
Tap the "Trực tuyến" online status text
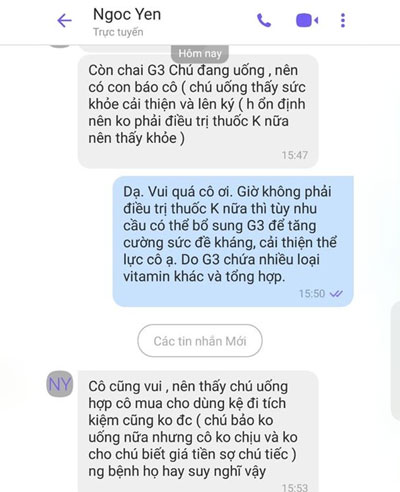118,32
